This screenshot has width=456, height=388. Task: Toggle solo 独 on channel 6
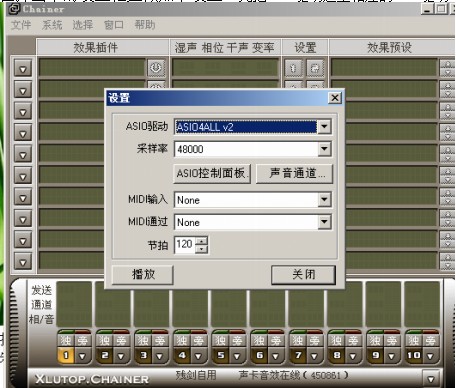[259, 340]
